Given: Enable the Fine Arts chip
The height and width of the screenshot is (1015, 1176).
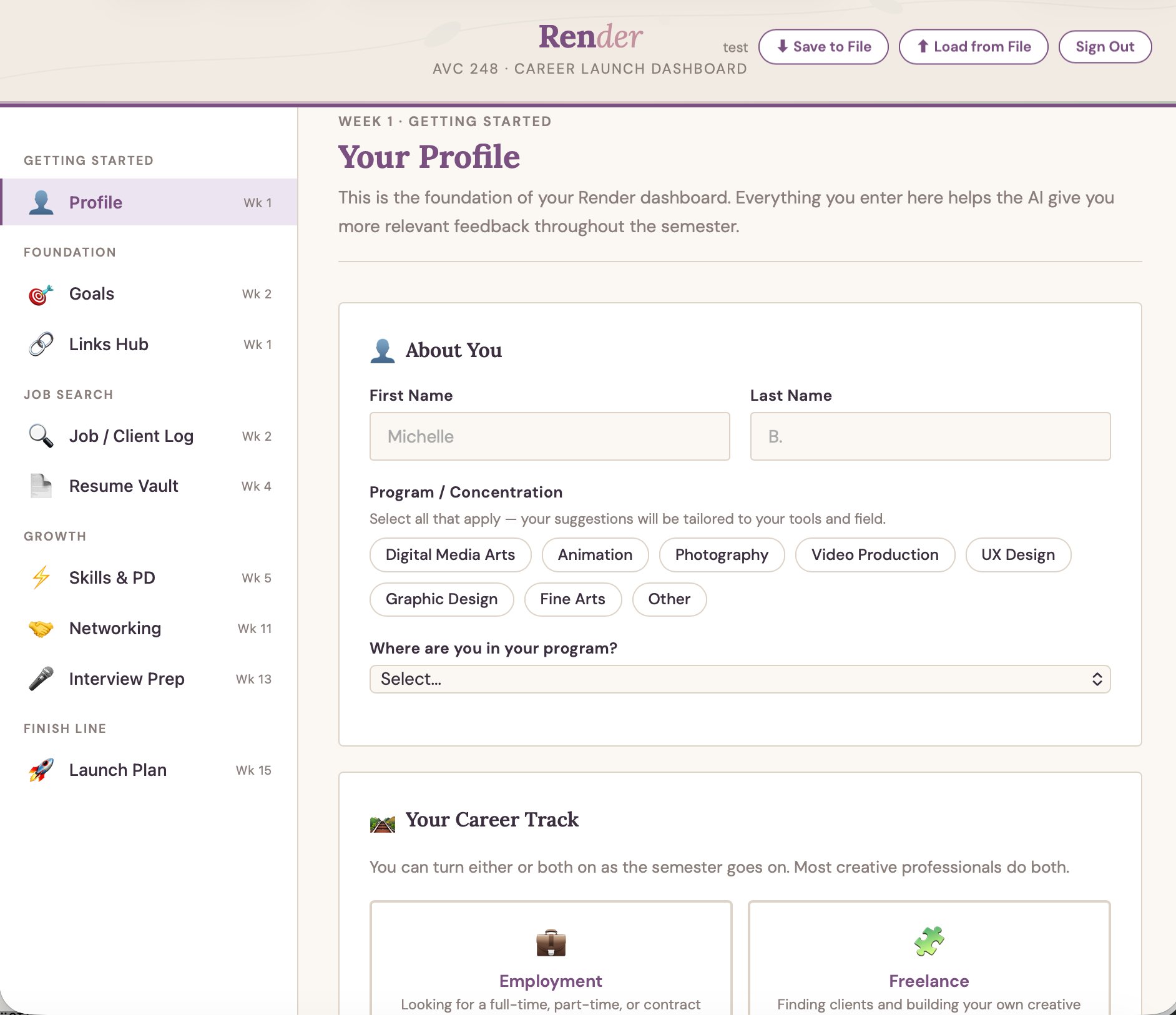Looking at the screenshot, I should tap(573, 599).
